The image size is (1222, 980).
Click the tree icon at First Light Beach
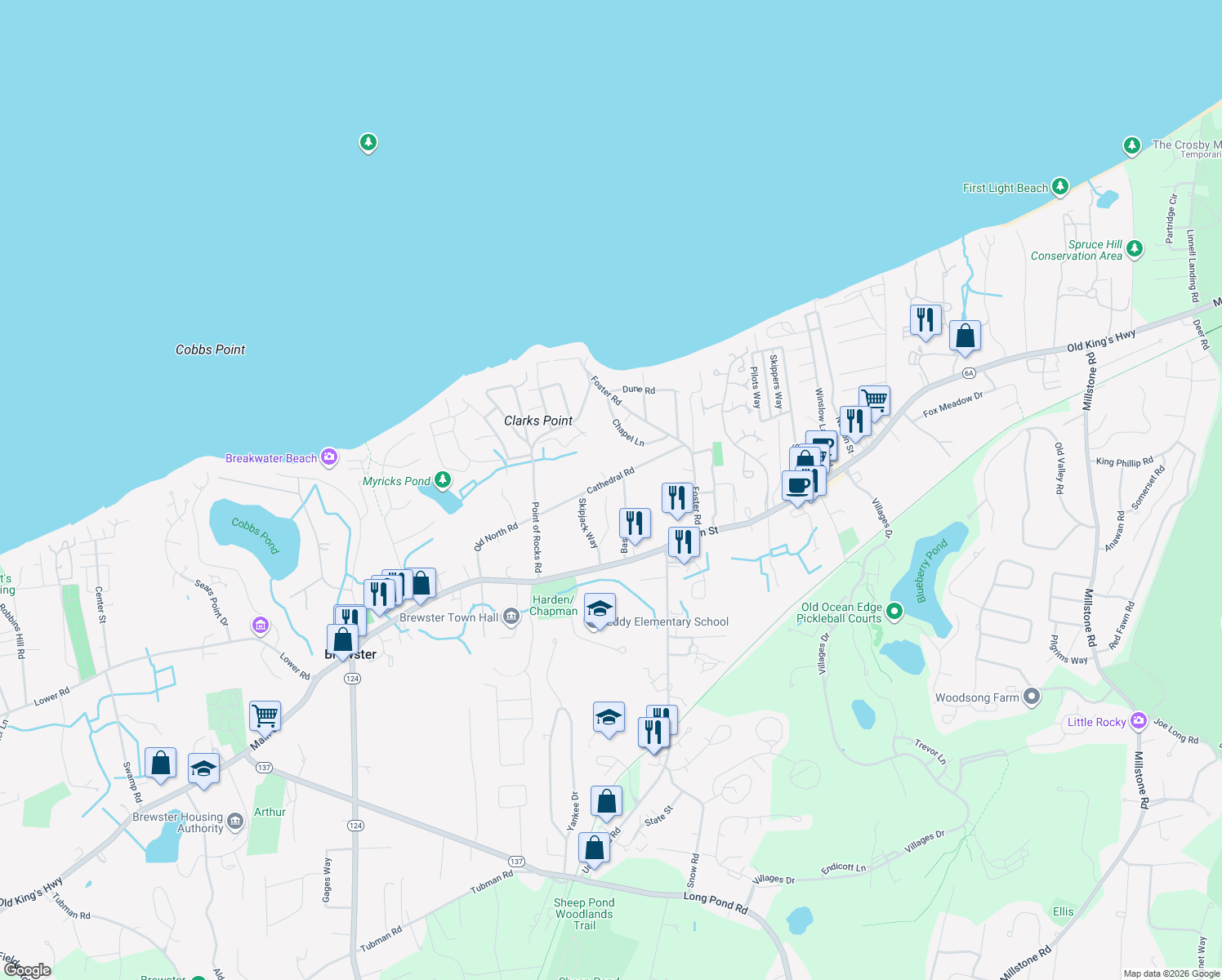(1060, 186)
